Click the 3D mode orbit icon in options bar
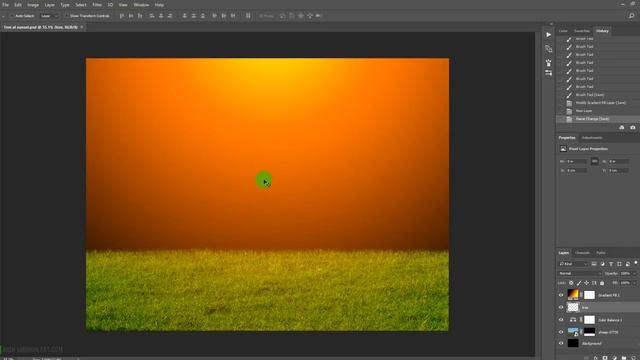Screen dimensions: 640x360 (x=282, y=16)
